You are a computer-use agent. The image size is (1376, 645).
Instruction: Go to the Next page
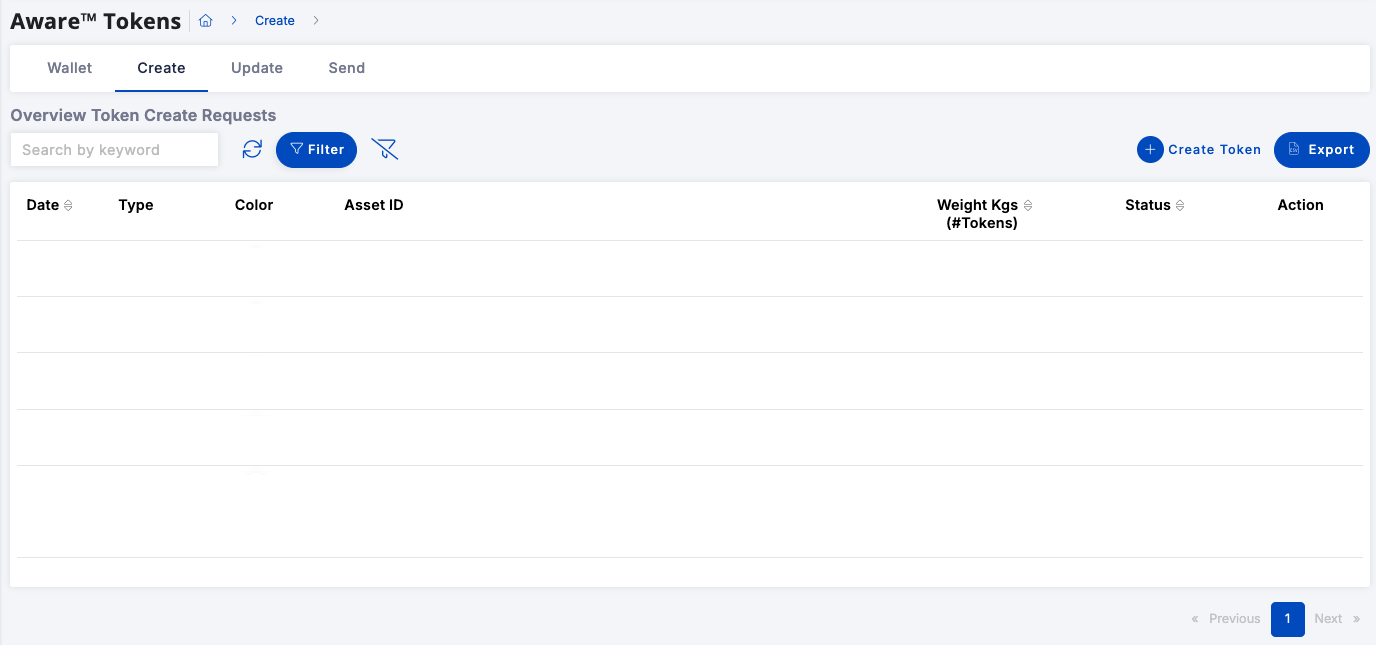1336,619
